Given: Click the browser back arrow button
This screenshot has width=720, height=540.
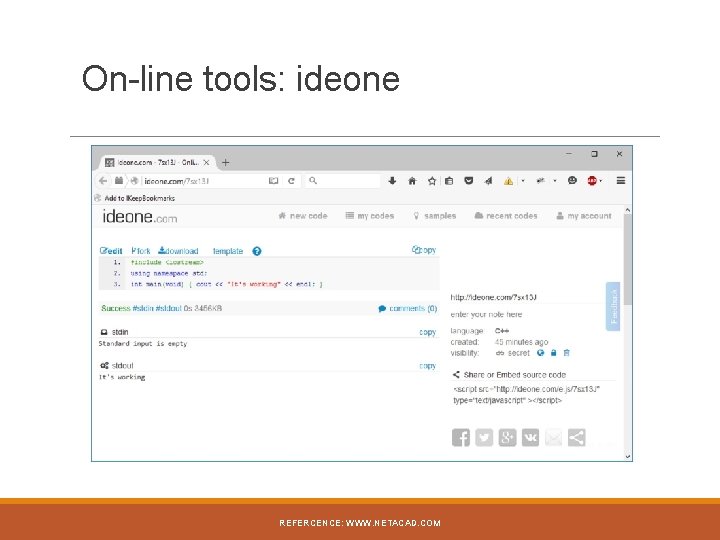Looking at the screenshot, I should (x=103, y=181).
